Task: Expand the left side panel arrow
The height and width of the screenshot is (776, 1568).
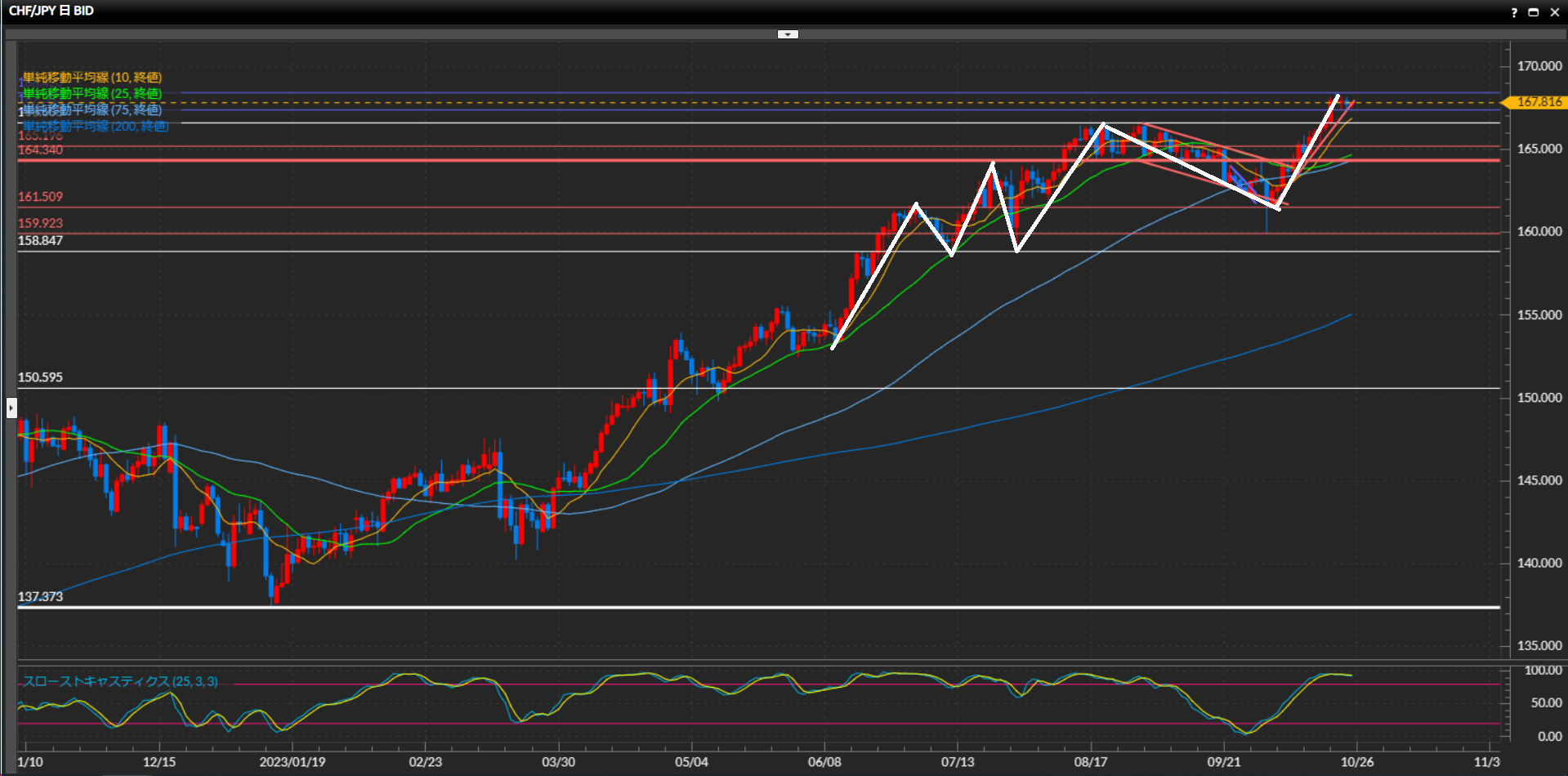Action: 11,407
